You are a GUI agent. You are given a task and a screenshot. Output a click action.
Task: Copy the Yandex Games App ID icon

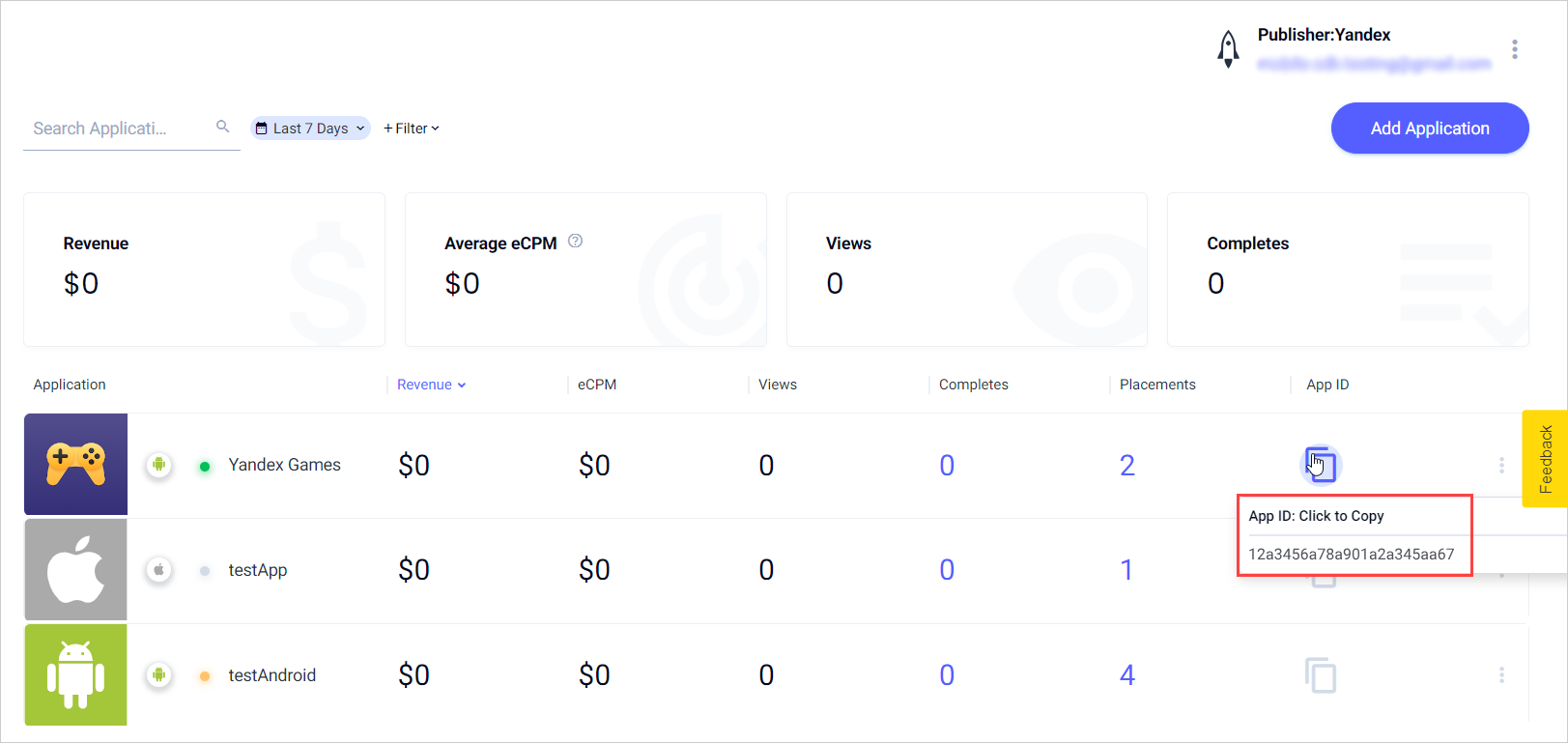coord(1320,465)
